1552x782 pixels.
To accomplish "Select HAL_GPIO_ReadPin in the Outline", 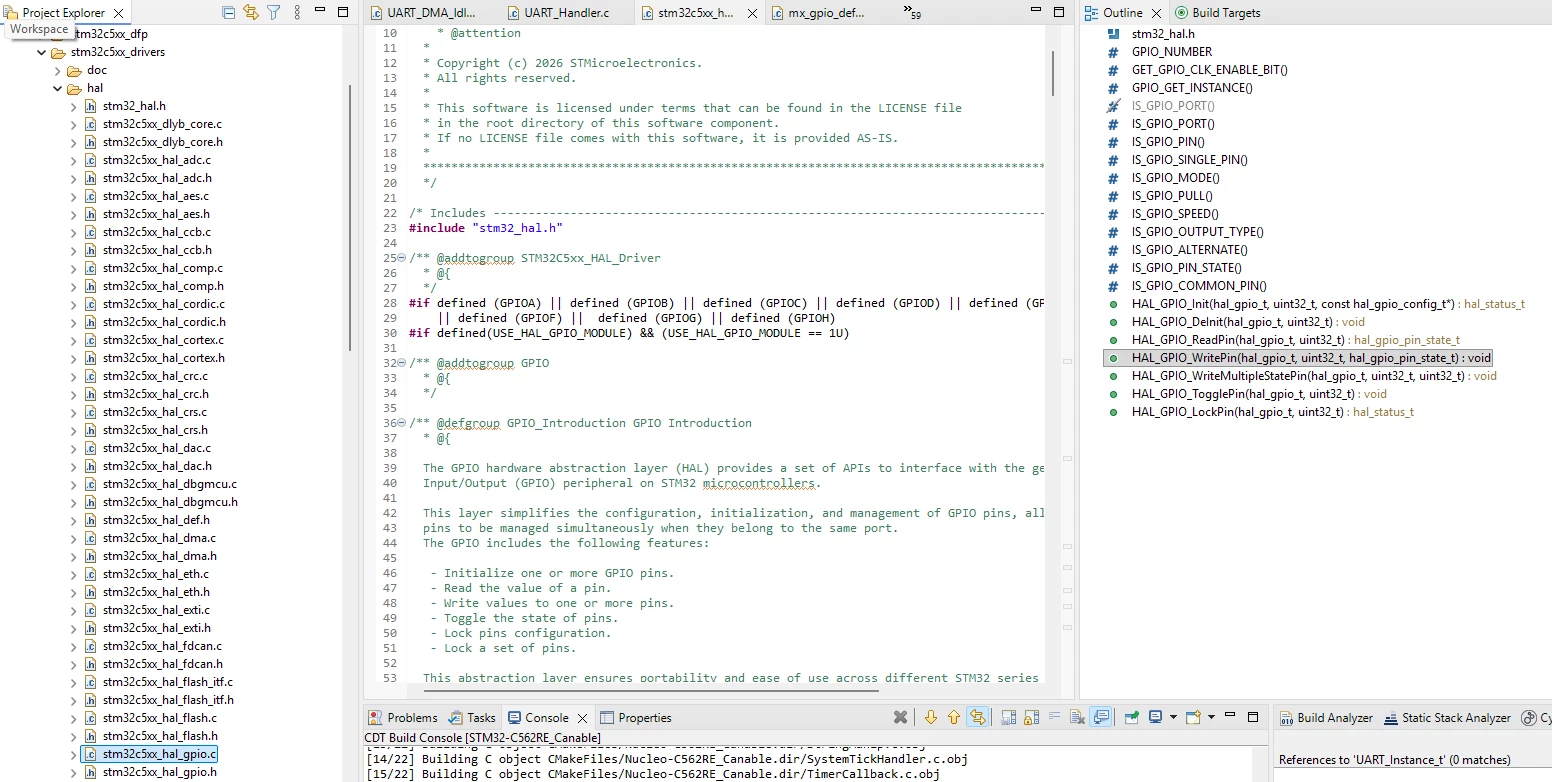I will pyautogui.click(x=1295, y=340).
